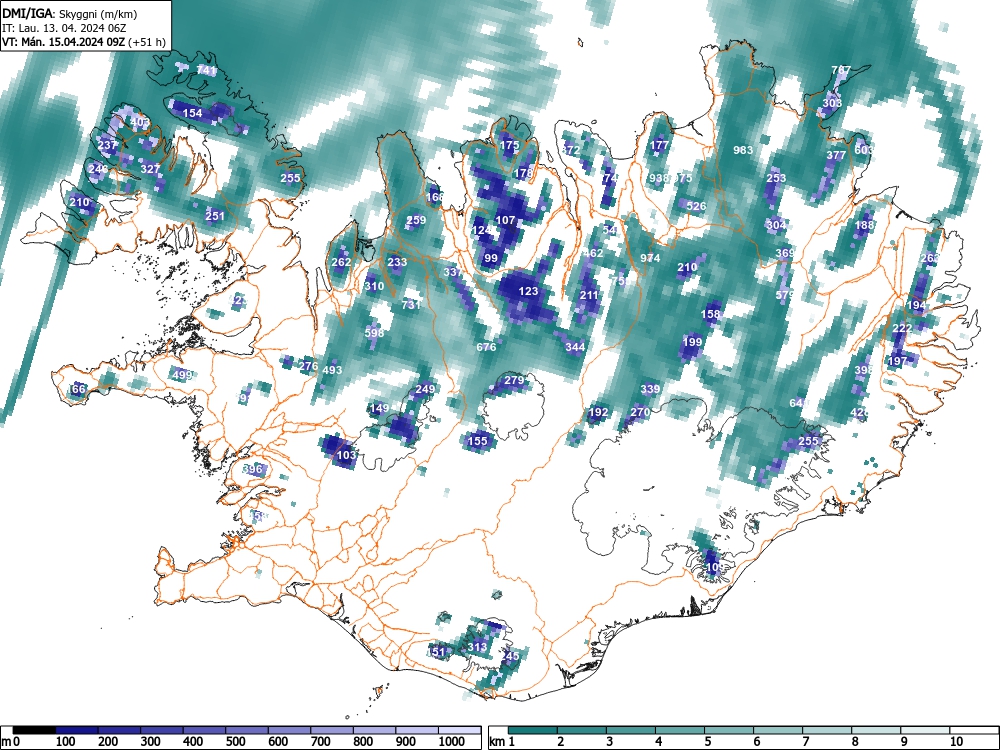
Task: Click the visibility value 499
Action: coord(182,375)
